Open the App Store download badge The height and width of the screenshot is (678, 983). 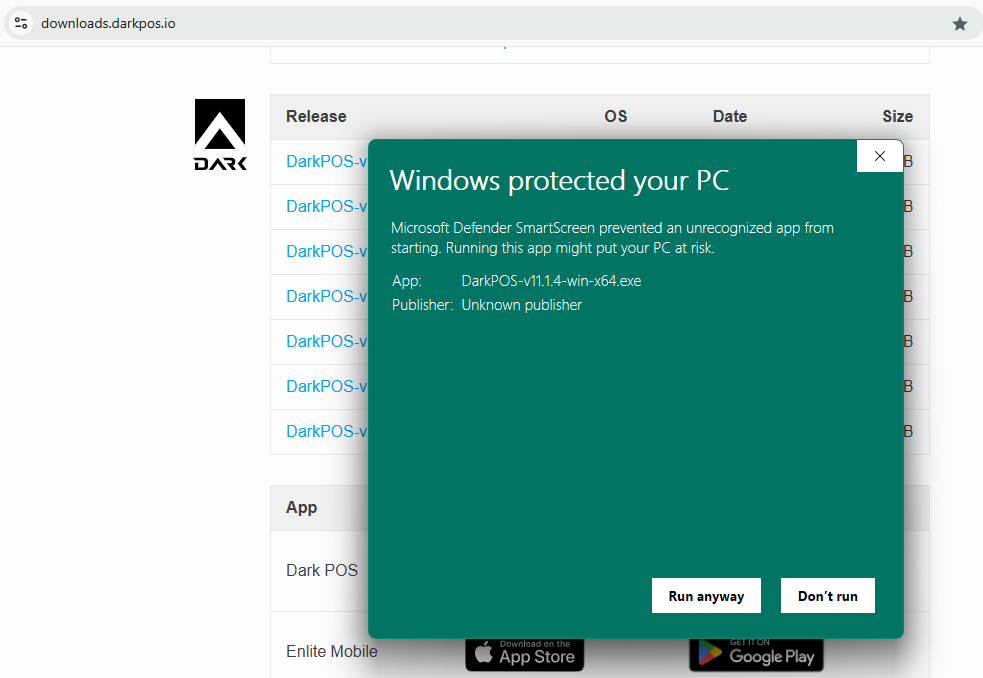(x=525, y=654)
